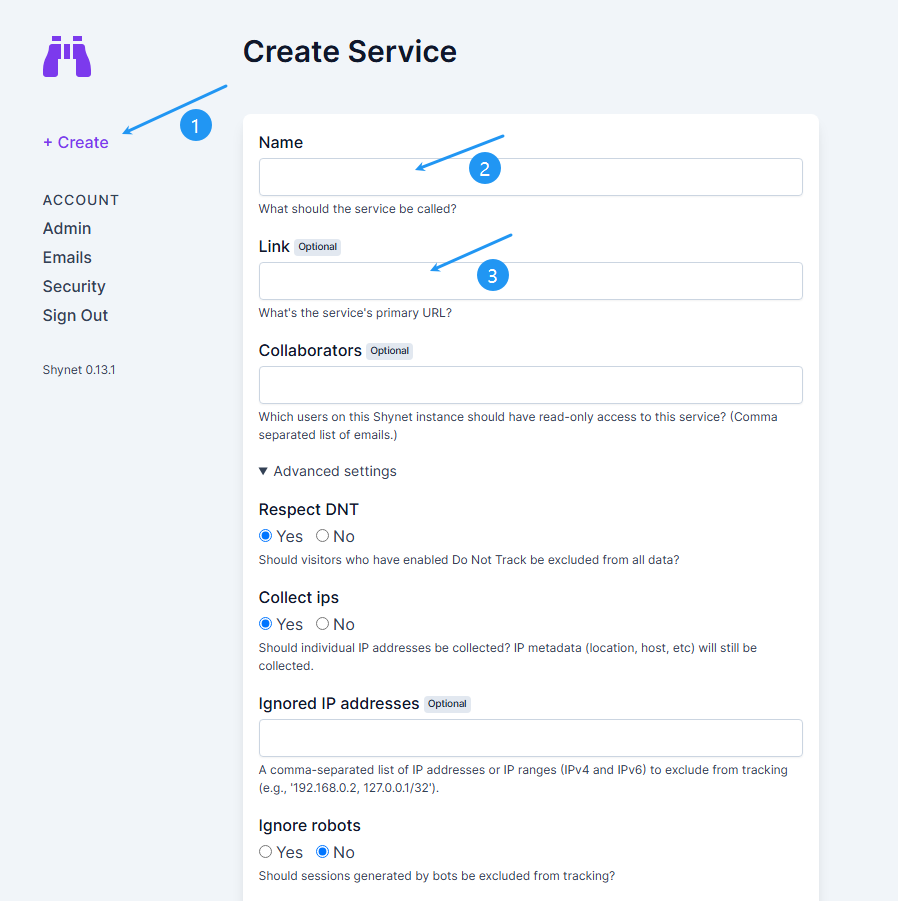898x901 pixels.
Task: Choose Yes for Collect ips
Action: (265, 623)
